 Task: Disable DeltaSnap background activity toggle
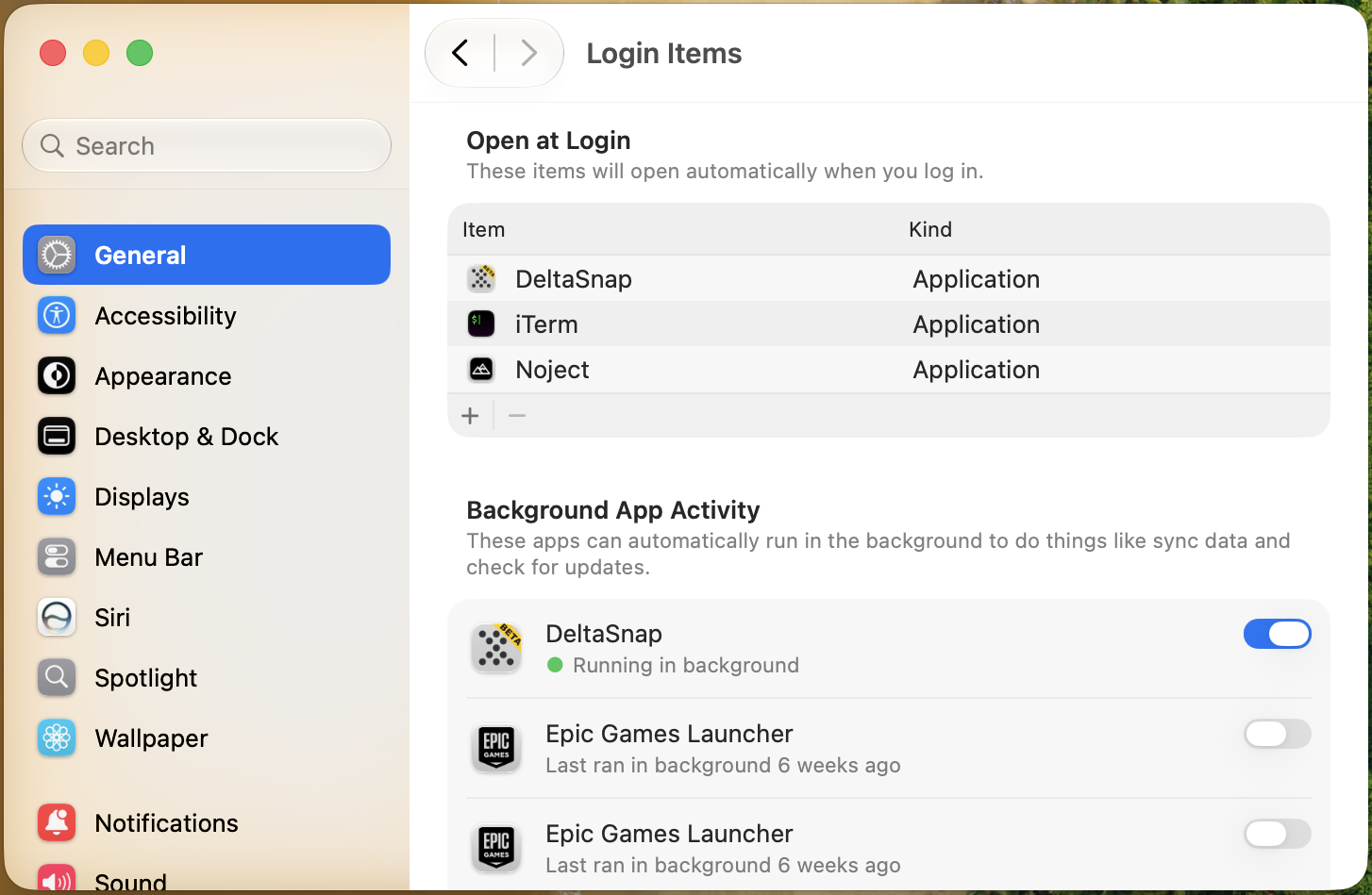coord(1277,634)
